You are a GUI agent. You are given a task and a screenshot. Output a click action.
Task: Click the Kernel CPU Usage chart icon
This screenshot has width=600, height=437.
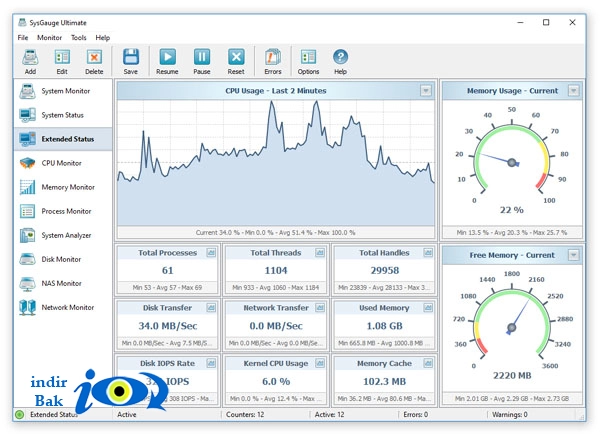(320, 363)
